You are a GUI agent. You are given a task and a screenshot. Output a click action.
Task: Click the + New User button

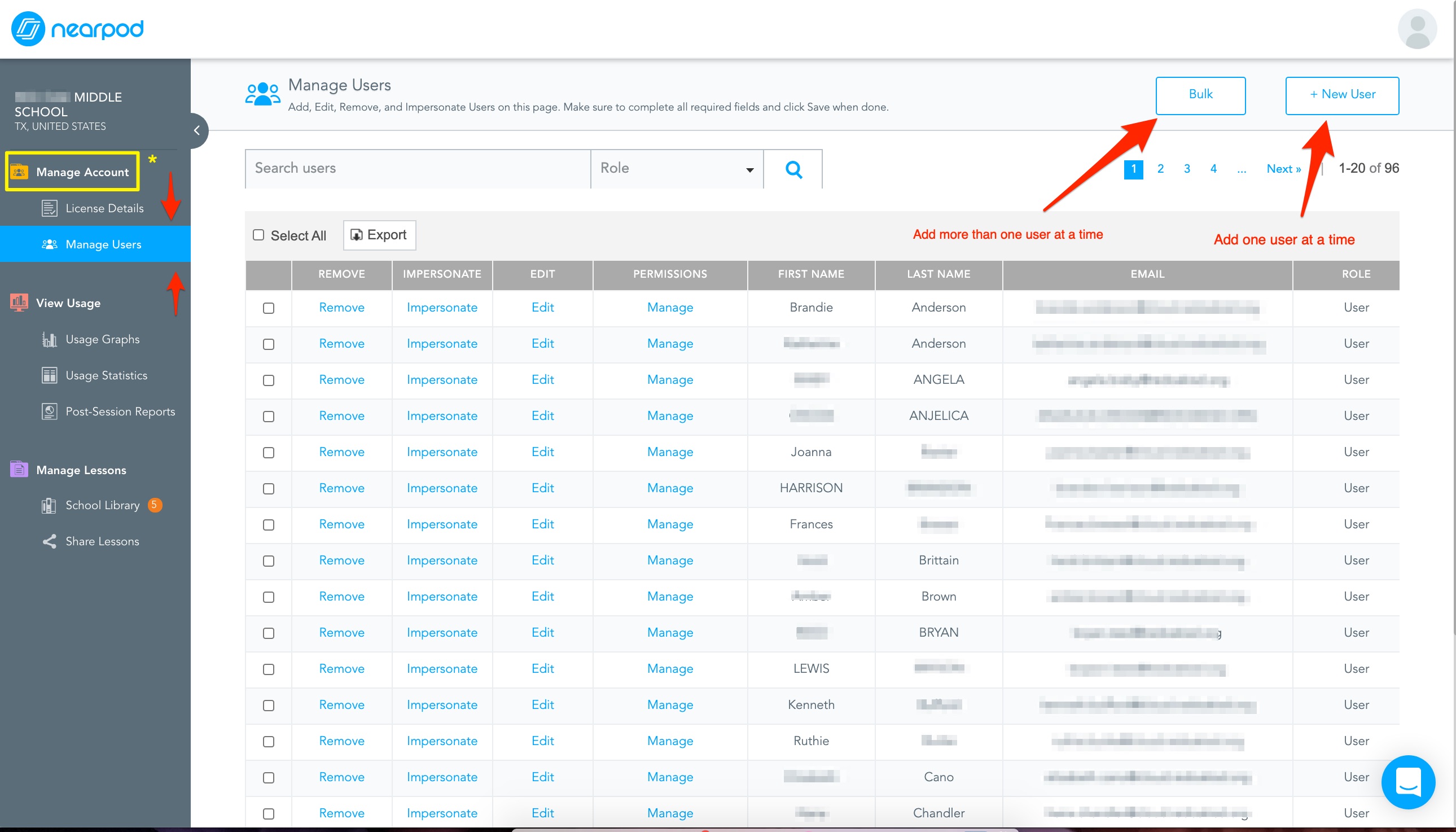pyautogui.click(x=1341, y=95)
